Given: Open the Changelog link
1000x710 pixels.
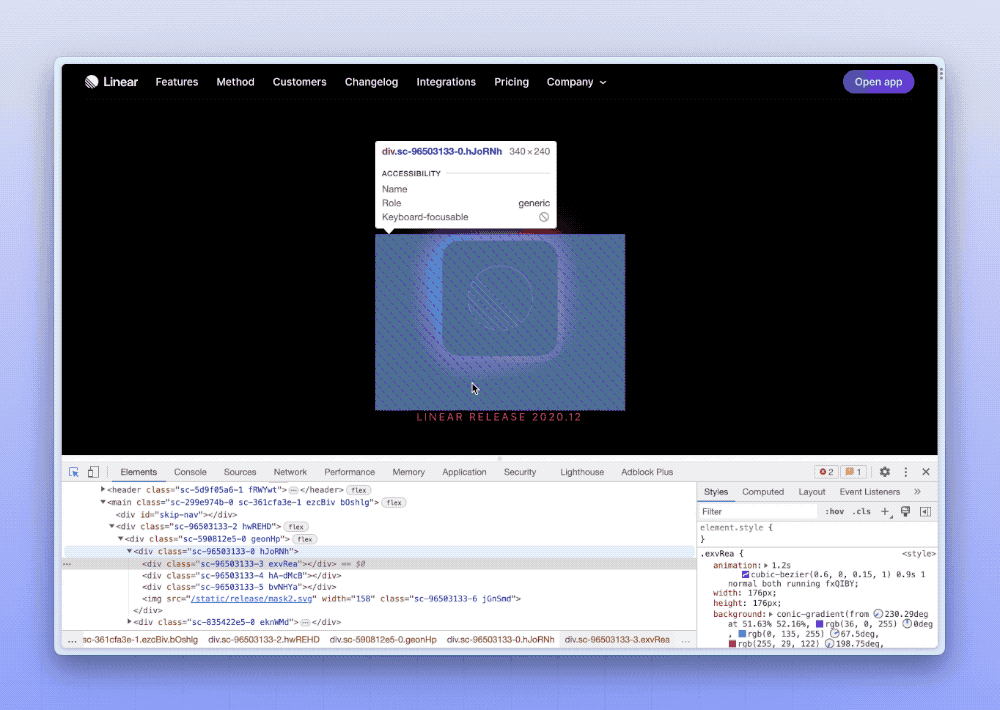Looking at the screenshot, I should tap(371, 82).
